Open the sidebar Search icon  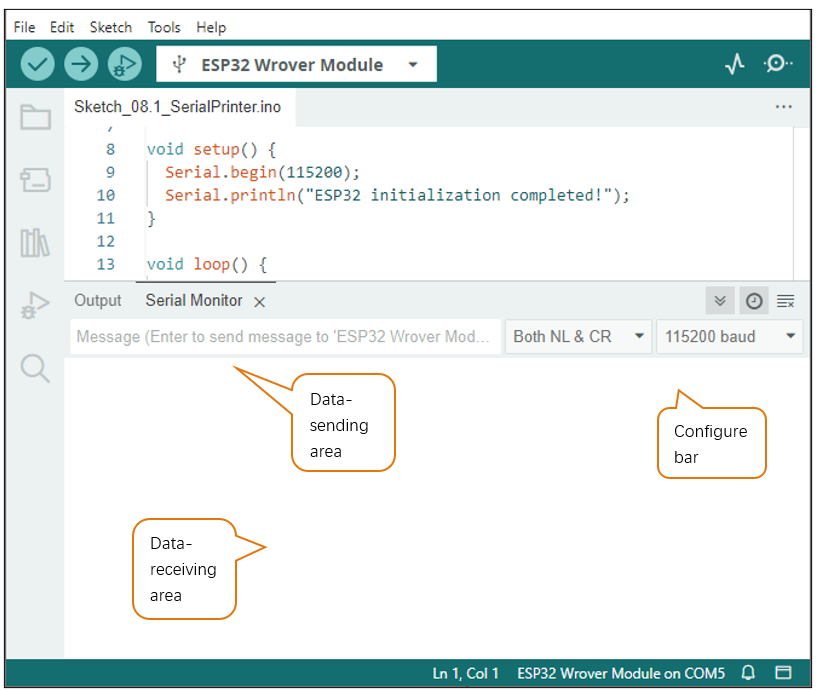tap(35, 369)
